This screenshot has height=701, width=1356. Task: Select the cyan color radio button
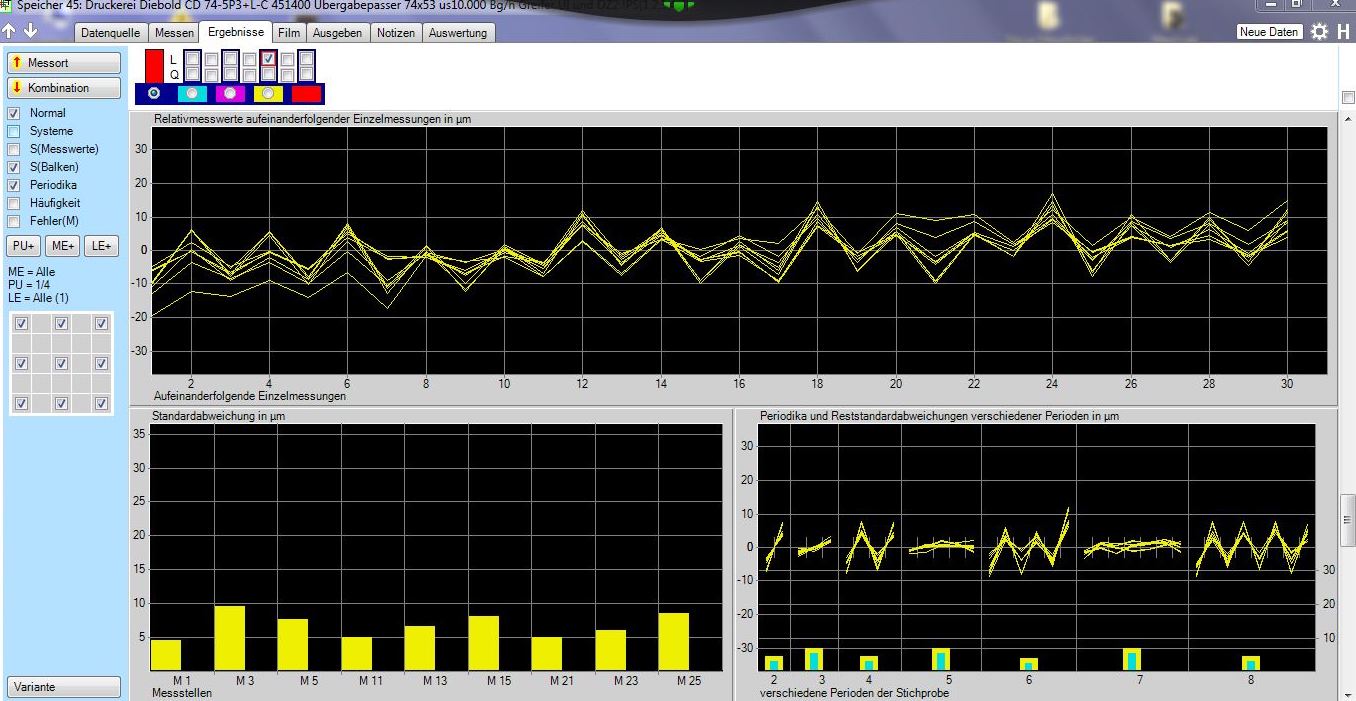[192, 93]
